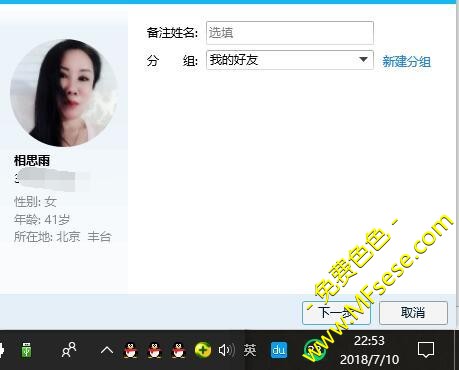Open the volume speaker icon

tap(227, 350)
